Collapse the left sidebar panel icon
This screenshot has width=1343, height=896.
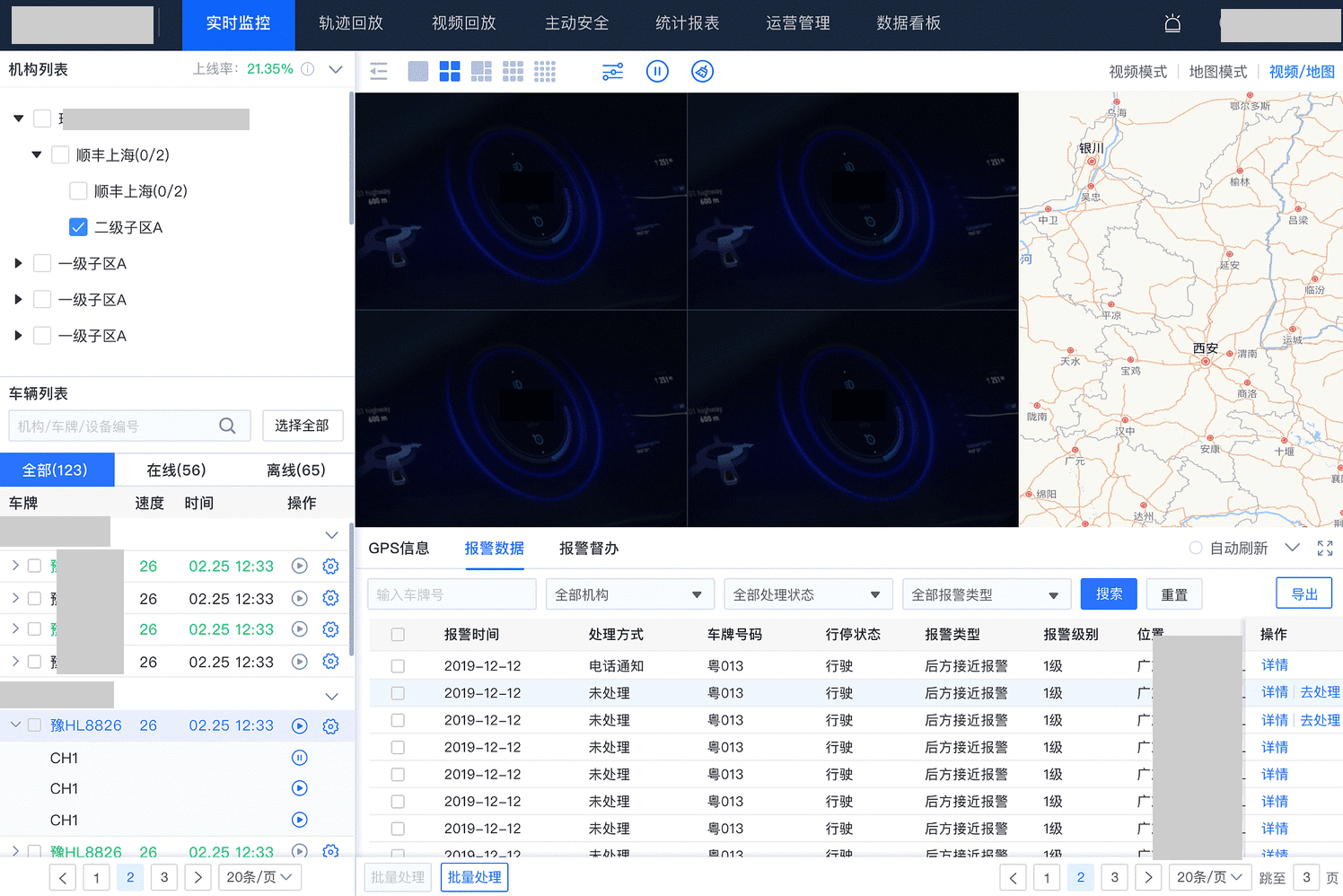(379, 72)
